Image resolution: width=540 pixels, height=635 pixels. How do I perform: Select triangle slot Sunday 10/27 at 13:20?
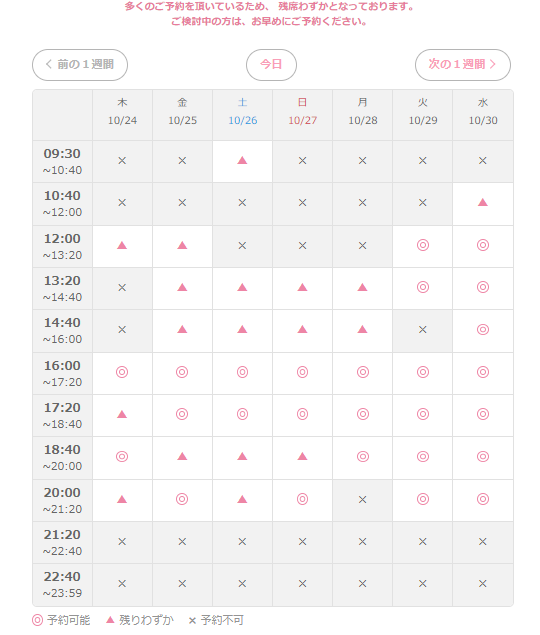point(302,288)
